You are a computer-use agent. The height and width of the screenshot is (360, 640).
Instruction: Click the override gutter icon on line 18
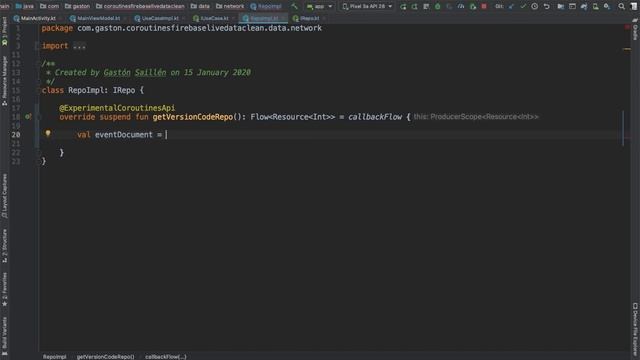[x=28, y=117]
